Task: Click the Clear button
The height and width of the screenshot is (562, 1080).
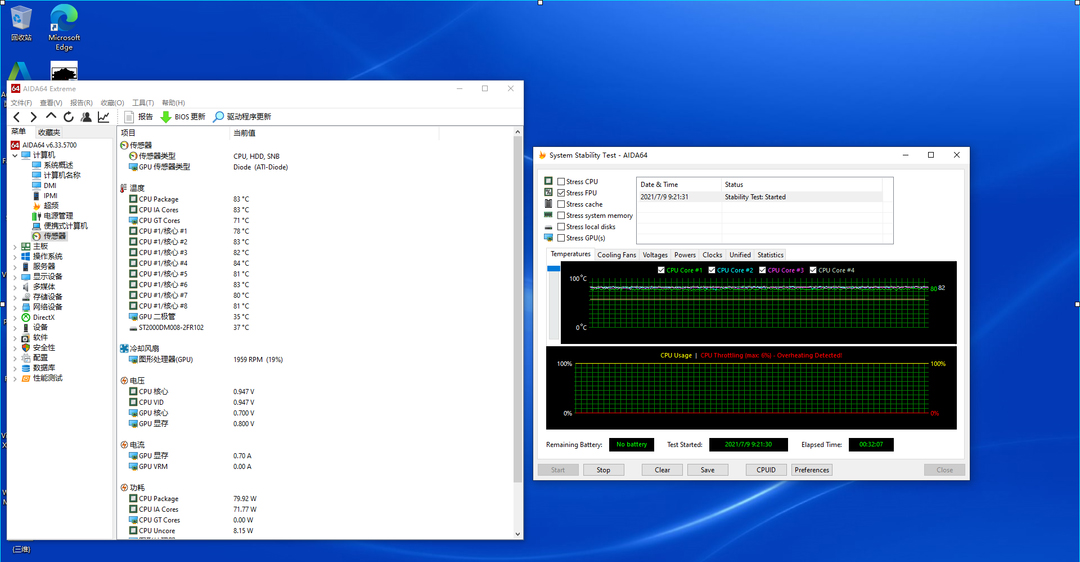Action: (662, 470)
